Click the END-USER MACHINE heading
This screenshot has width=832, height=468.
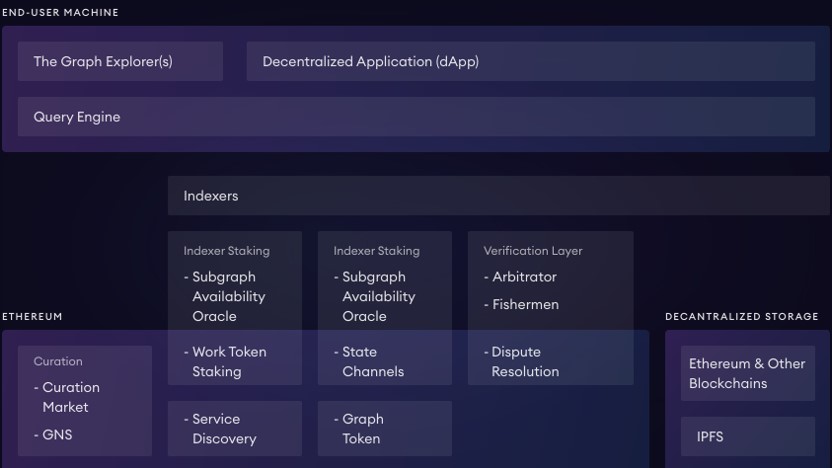pos(60,13)
